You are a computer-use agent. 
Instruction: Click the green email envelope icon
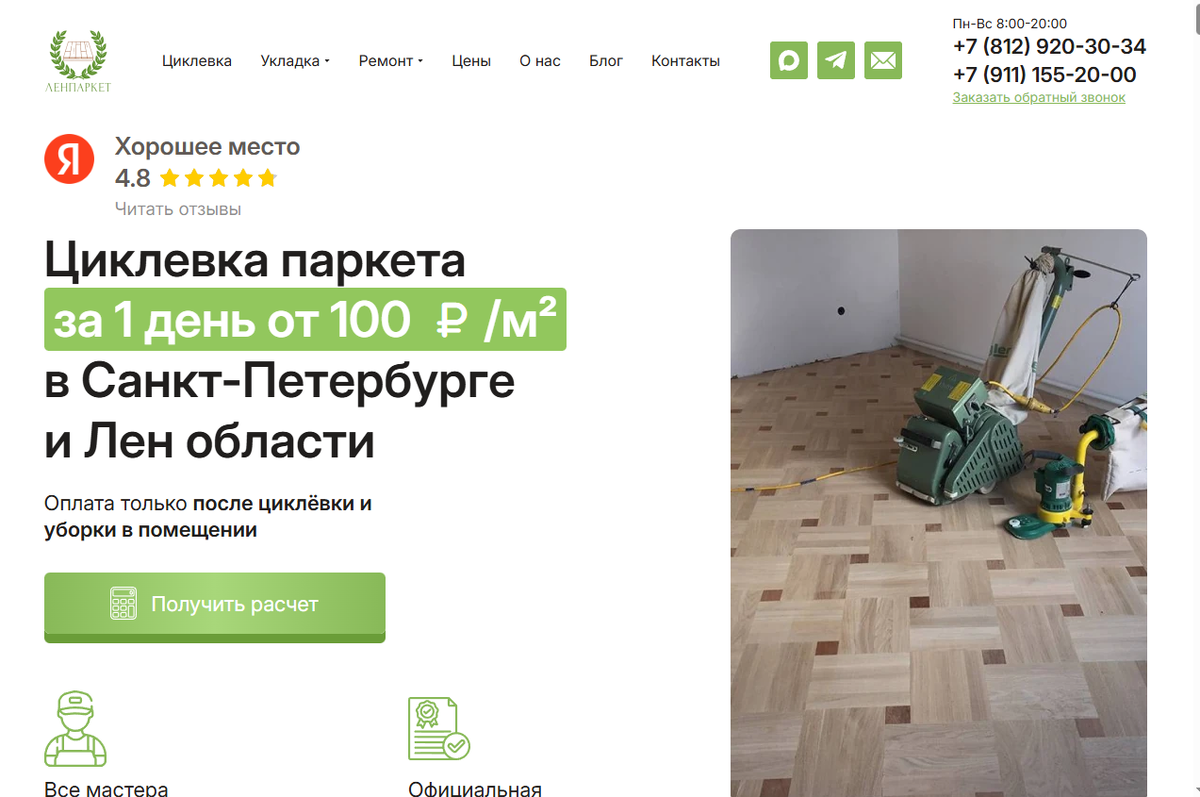click(x=883, y=60)
